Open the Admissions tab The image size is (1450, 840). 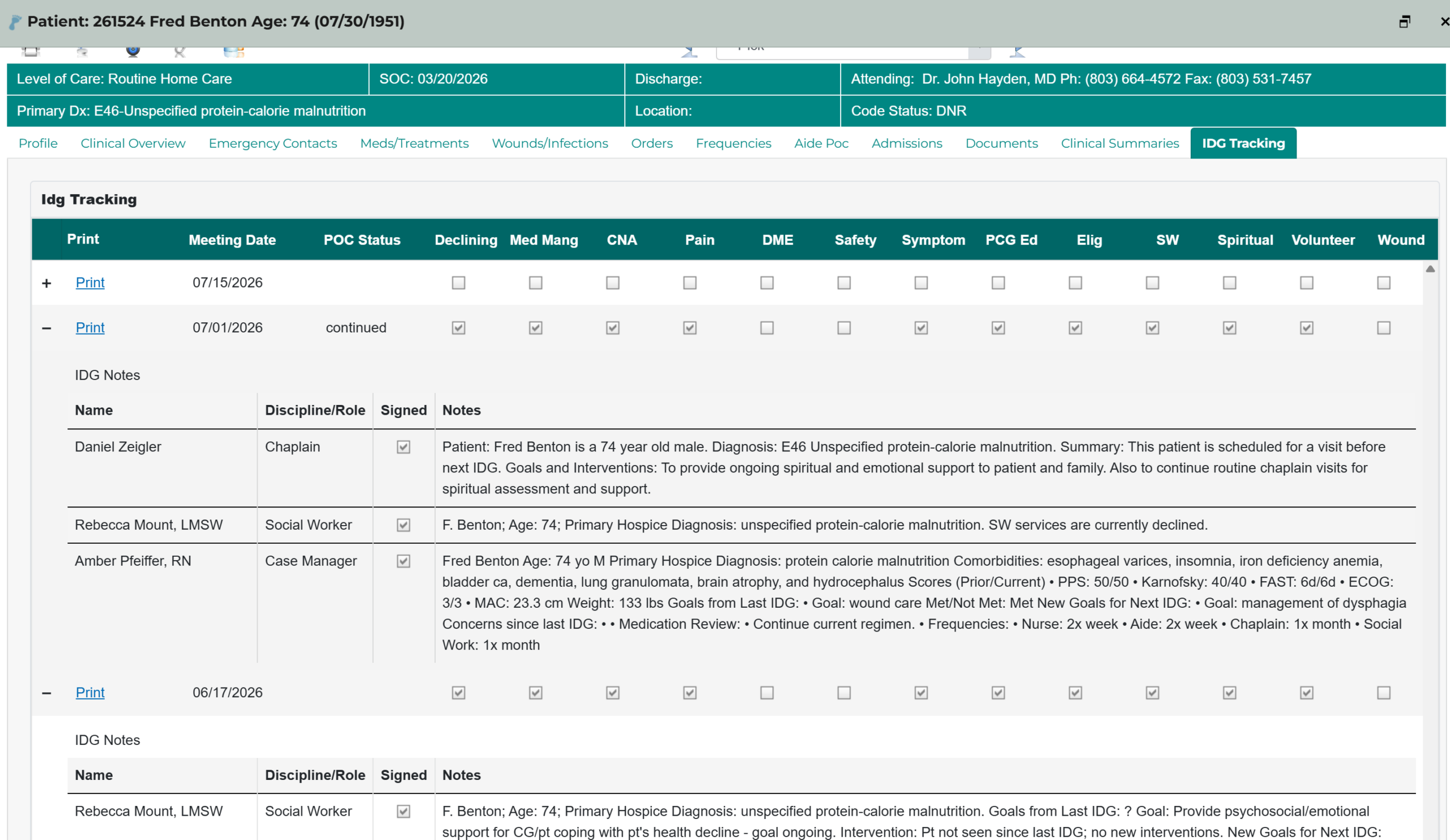click(x=906, y=143)
